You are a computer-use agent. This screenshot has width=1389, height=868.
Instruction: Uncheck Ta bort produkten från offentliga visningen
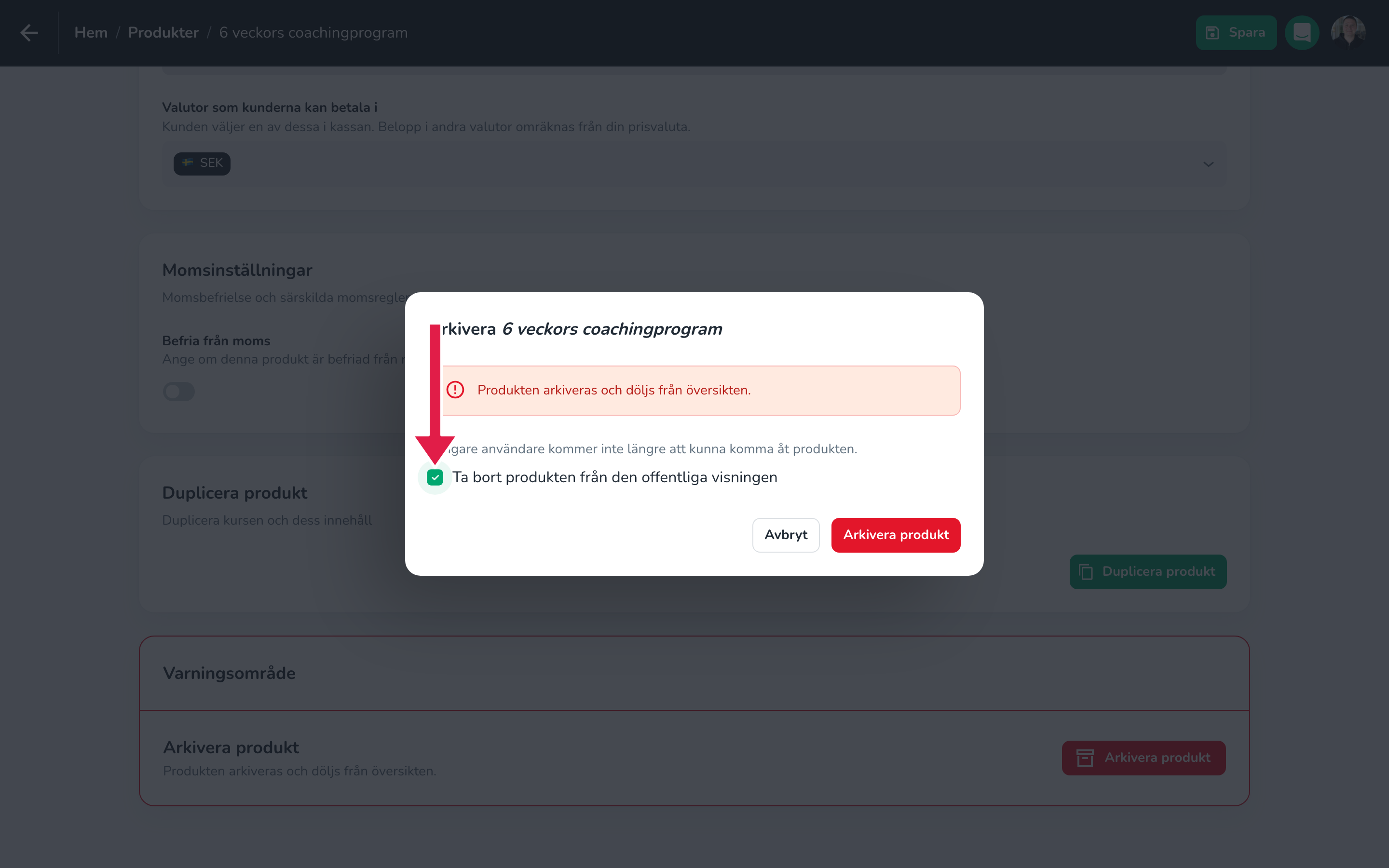coord(435,477)
